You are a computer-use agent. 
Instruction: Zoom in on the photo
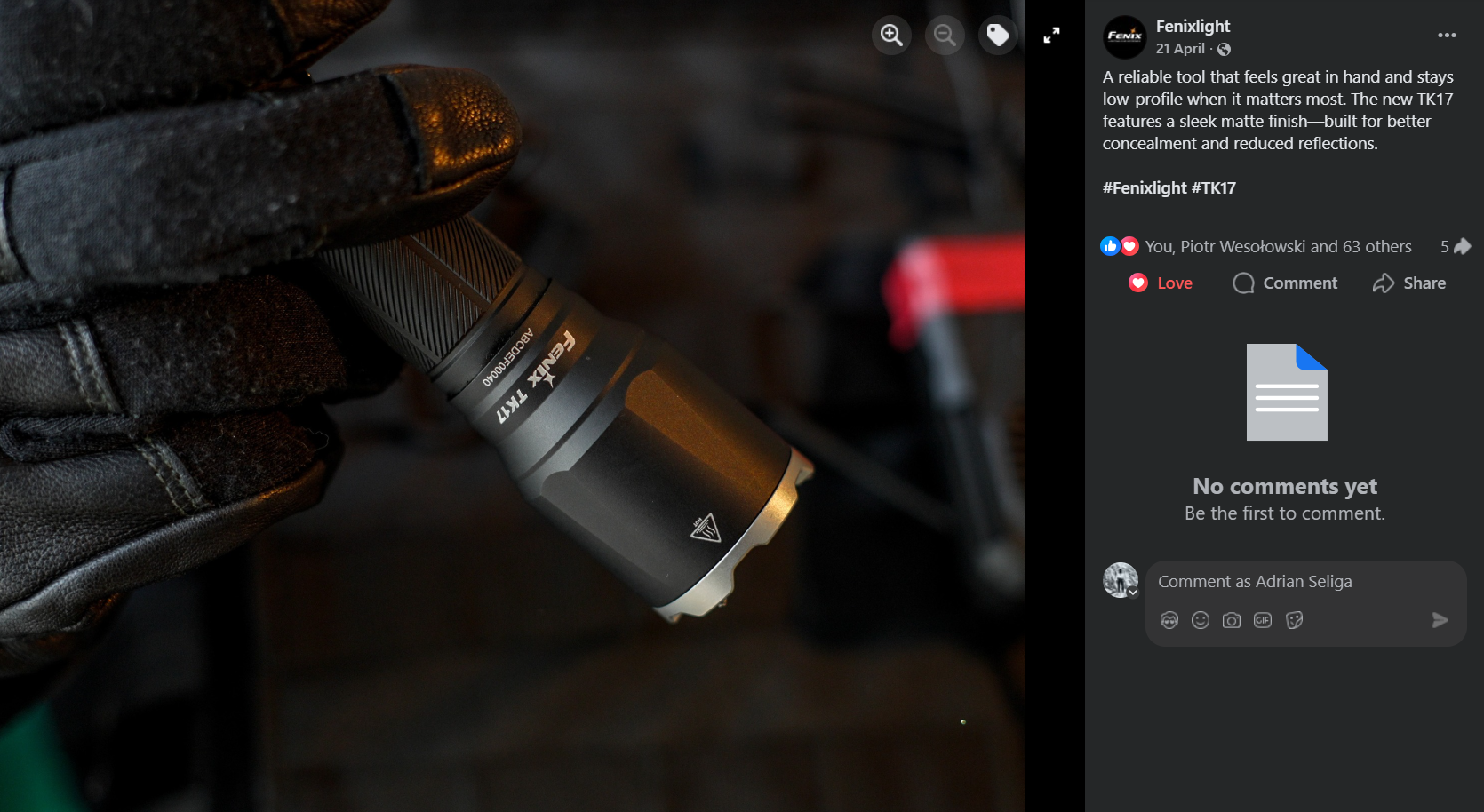pyautogui.click(x=891, y=35)
